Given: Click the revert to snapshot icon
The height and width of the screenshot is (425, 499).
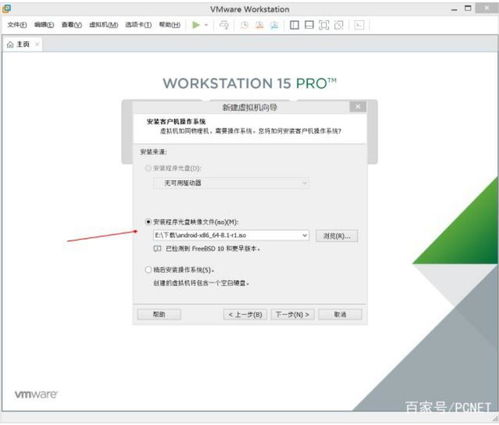Looking at the screenshot, I should [259, 25].
